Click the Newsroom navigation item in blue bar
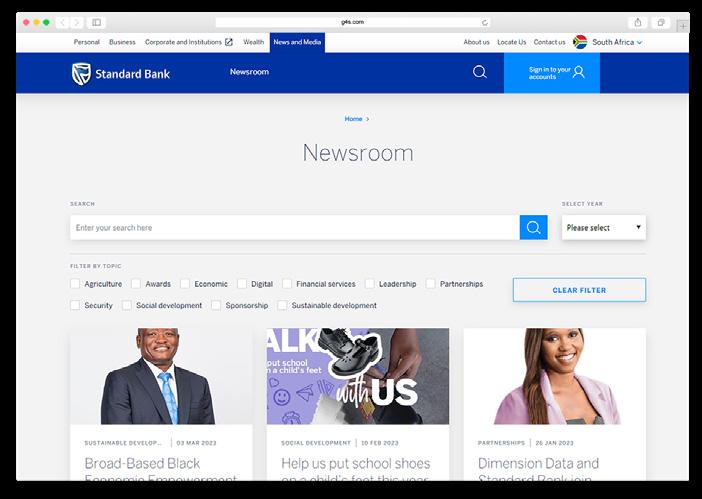 pos(249,72)
